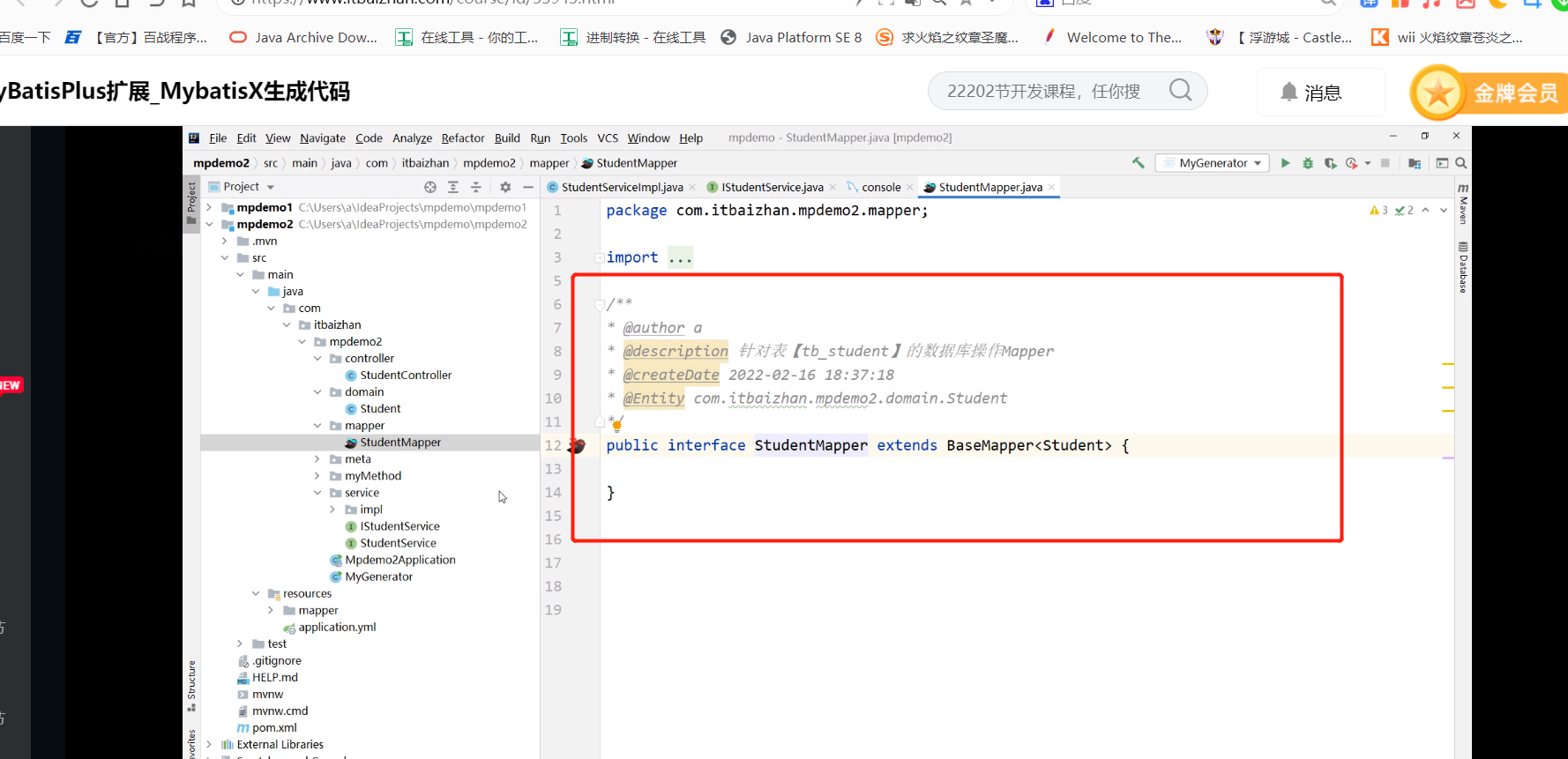Expand the impl package under service
Viewport: 1568px width, 759px height.
[x=332, y=510]
